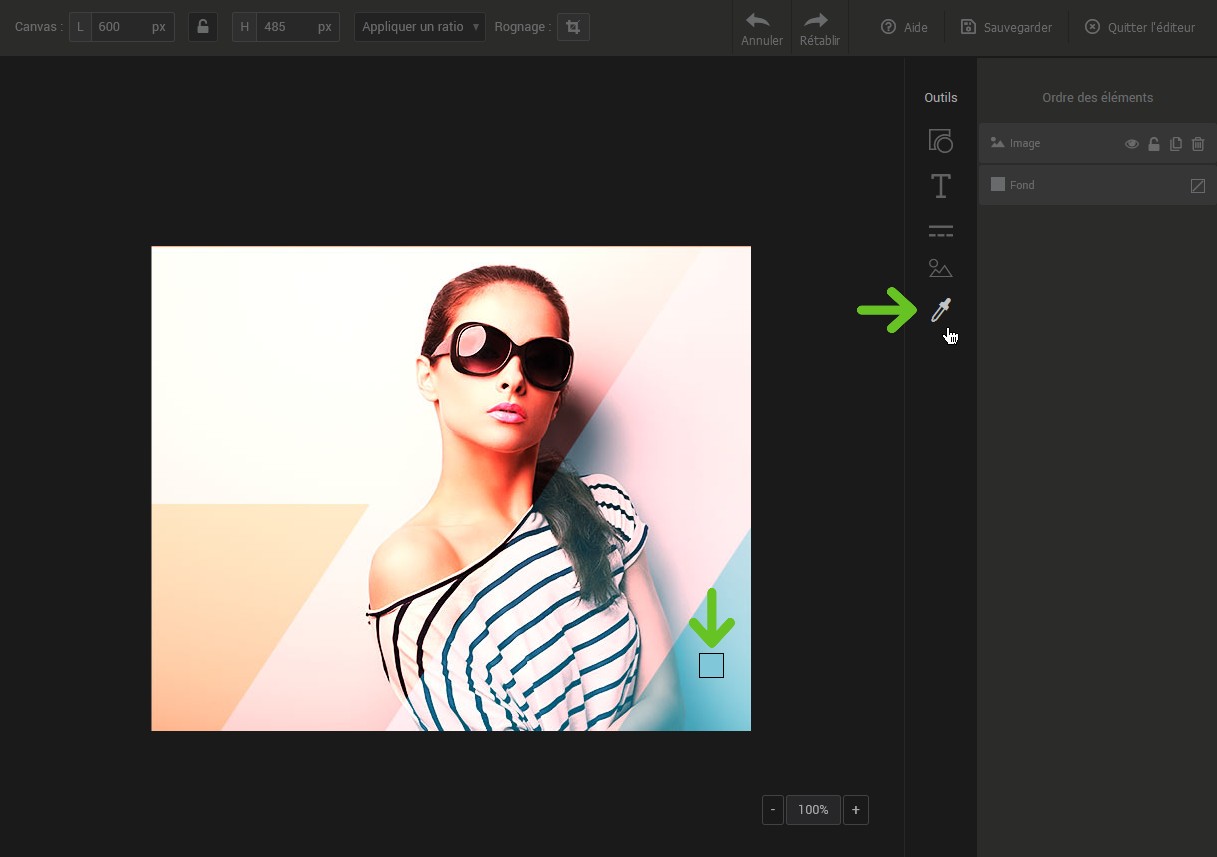
Task: Click Rétablir to redo
Action: point(820,28)
